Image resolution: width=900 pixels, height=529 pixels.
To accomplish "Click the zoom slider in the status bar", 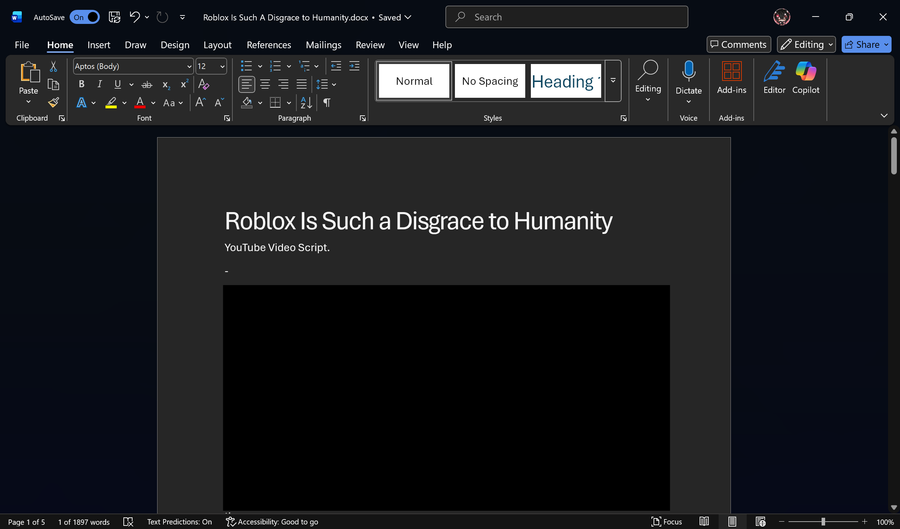I will pos(823,522).
